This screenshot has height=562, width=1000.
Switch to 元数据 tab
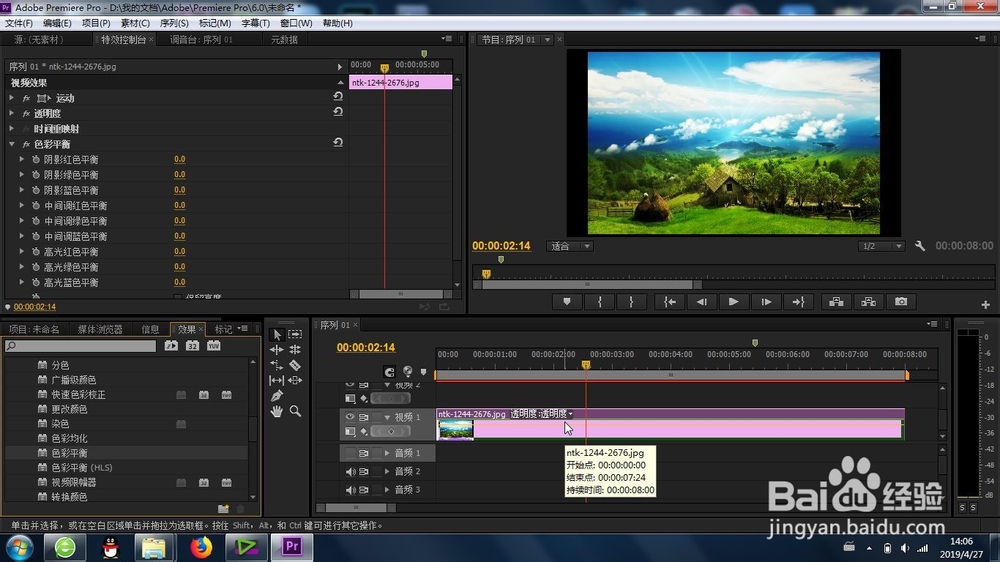pyautogui.click(x=284, y=40)
